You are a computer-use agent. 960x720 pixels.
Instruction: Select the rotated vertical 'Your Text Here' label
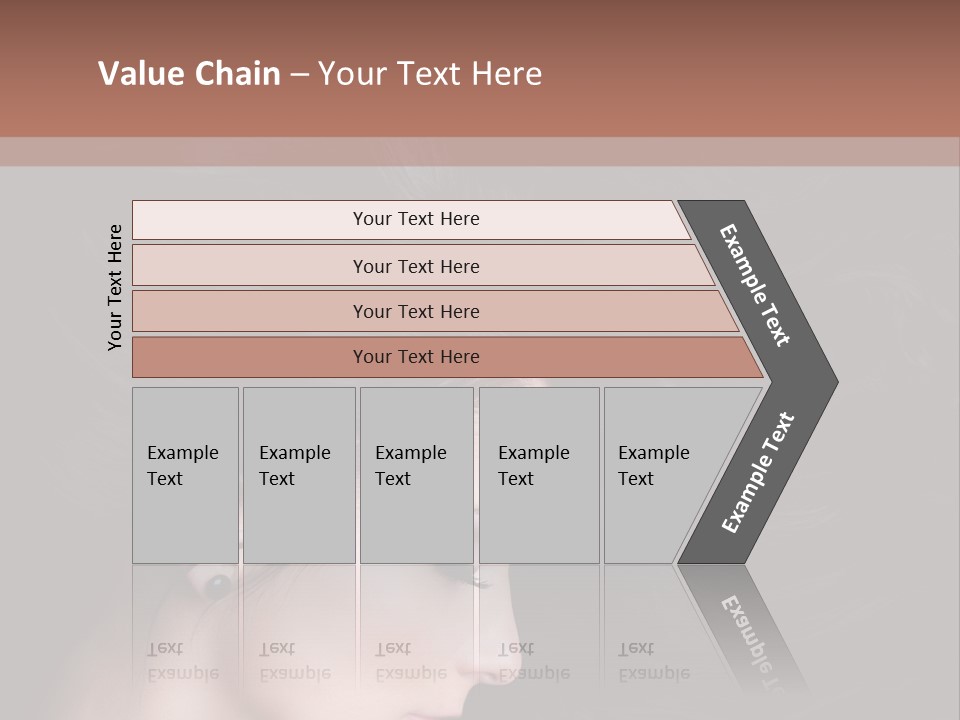click(x=115, y=287)
